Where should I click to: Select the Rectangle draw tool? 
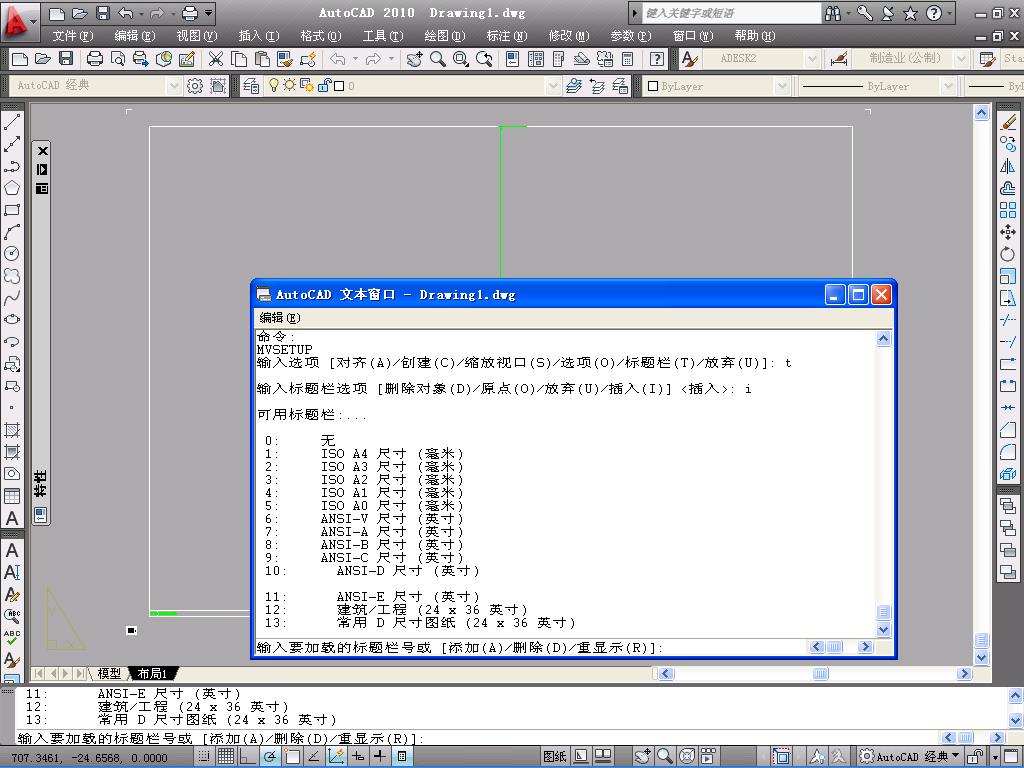(12, 210)
